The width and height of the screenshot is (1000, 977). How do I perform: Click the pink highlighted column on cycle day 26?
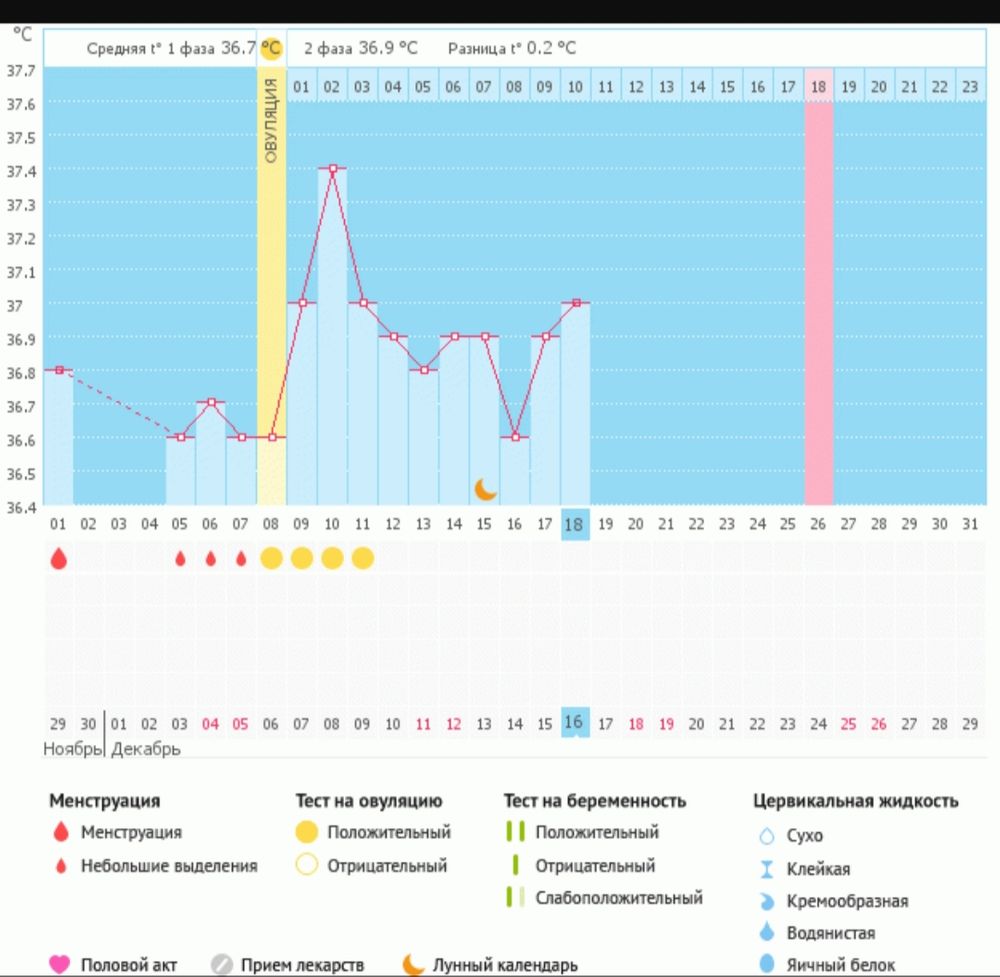[x=818, y=300]
